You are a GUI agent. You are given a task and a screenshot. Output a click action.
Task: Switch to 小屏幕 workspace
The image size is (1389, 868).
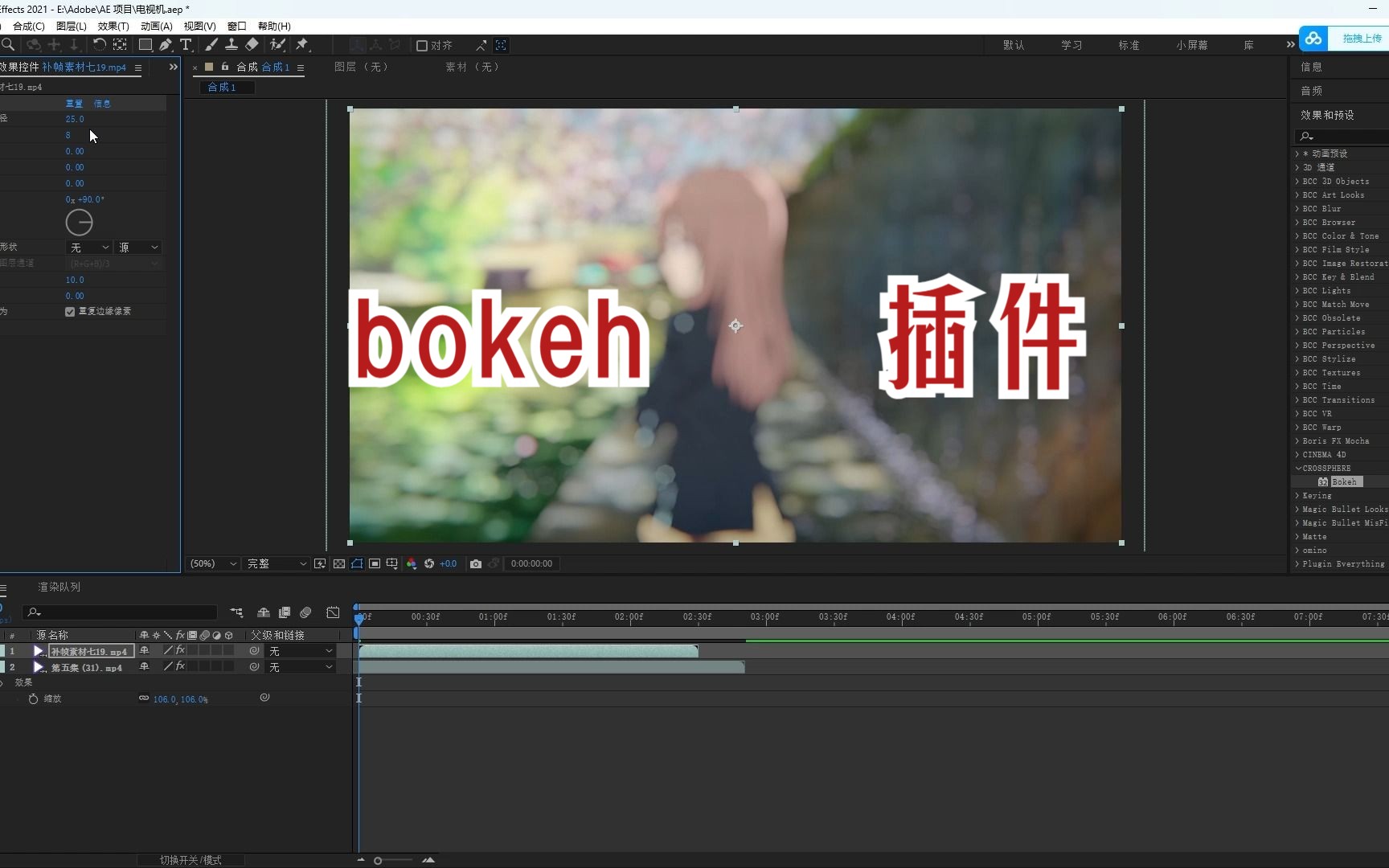click(x=1192, y=45)
